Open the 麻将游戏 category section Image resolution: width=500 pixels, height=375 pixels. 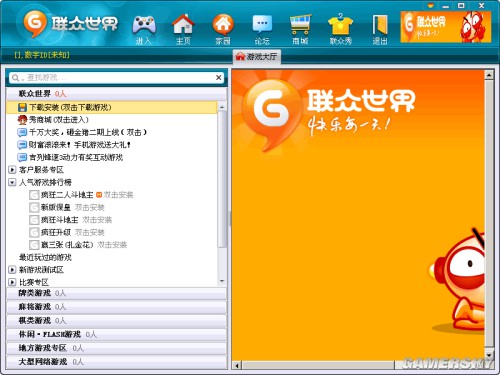click(116, 307)
